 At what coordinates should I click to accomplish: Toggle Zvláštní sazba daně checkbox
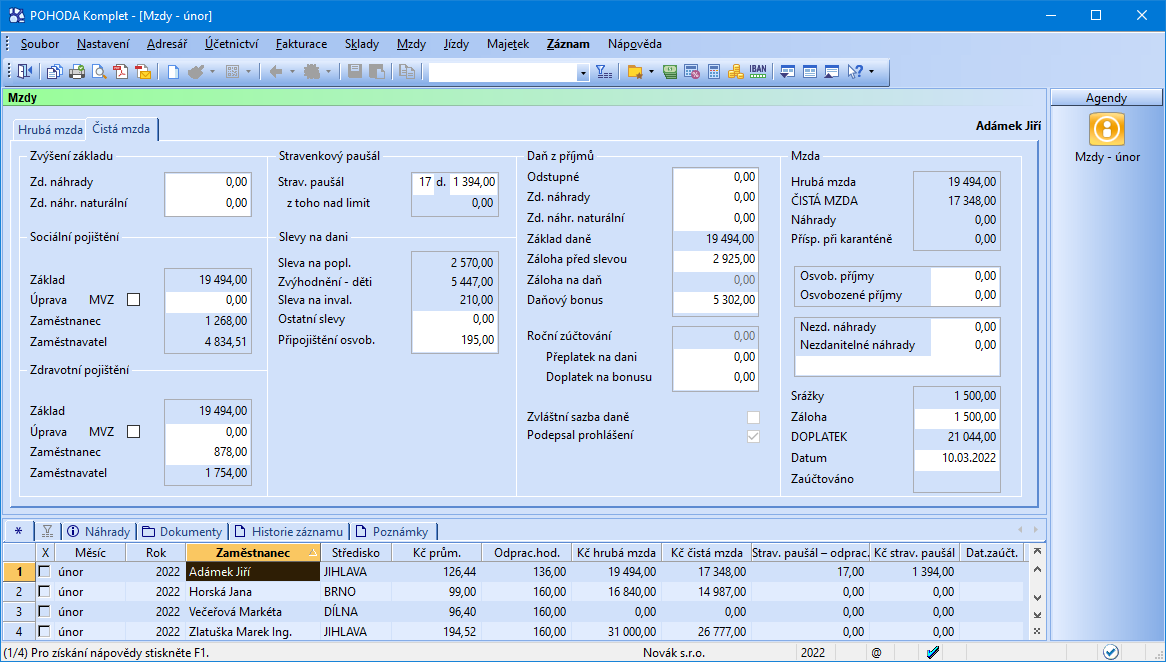753,417
